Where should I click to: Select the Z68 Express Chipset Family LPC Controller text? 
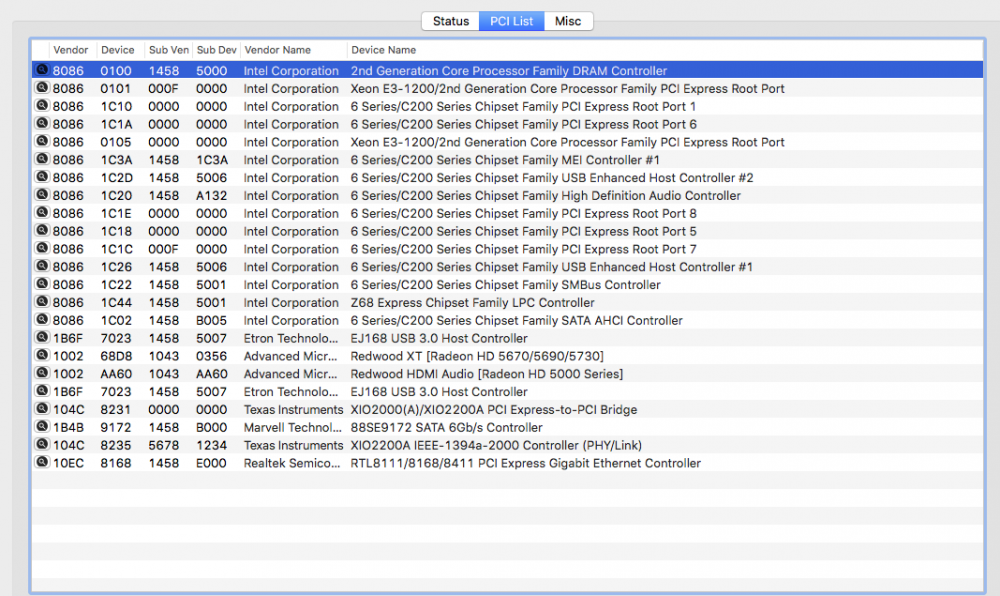[x=472, y=303]
